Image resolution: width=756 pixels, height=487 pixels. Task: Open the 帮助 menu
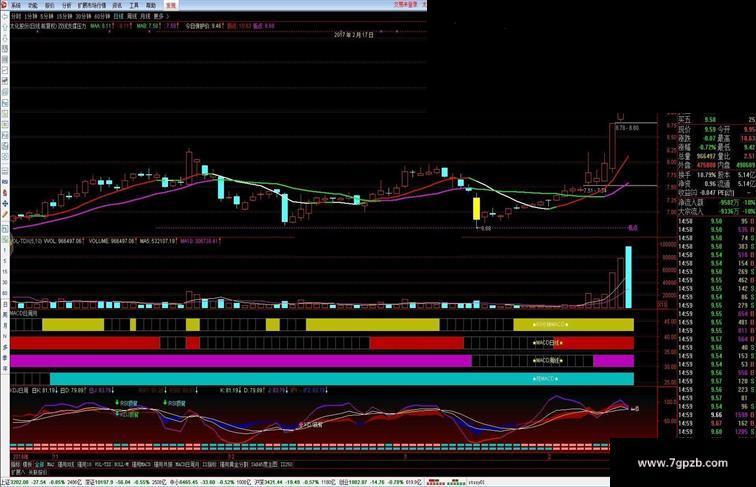pyautogui.click(x=151, y=5)
